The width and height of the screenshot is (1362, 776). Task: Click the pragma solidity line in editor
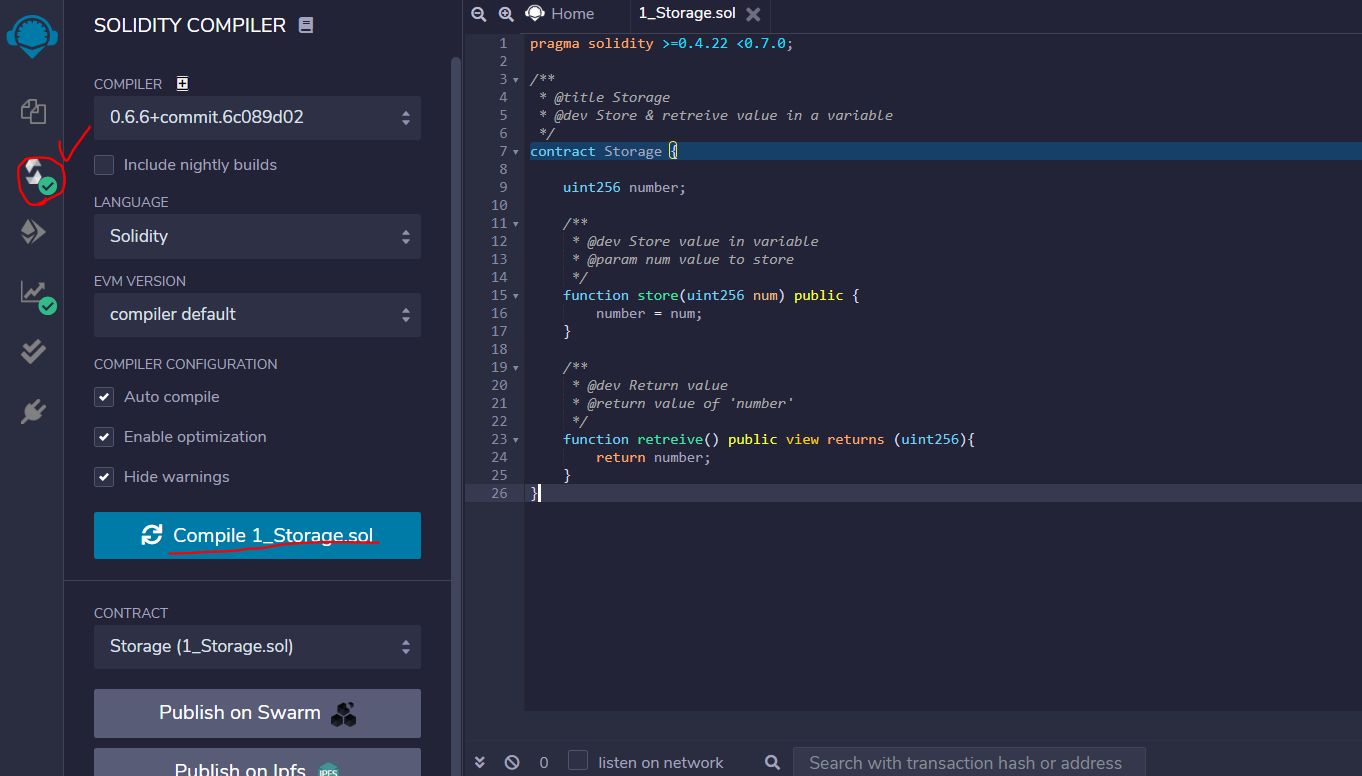click(x=661, y=44)
